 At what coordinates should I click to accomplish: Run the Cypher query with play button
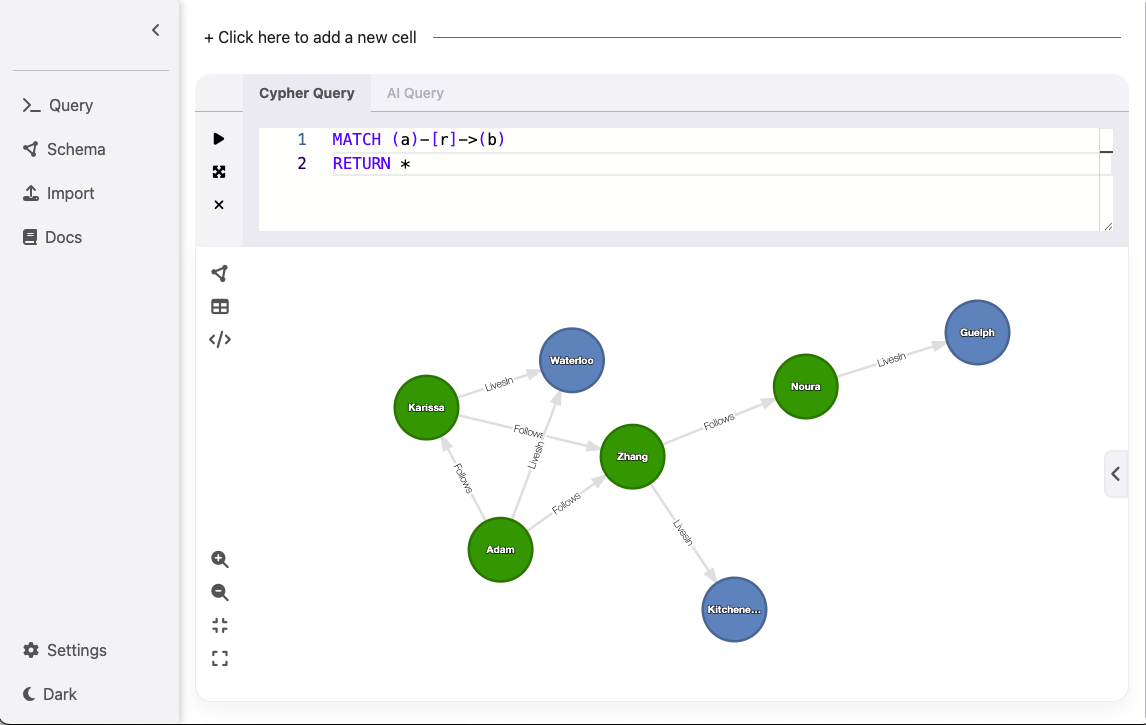(219, 139)
